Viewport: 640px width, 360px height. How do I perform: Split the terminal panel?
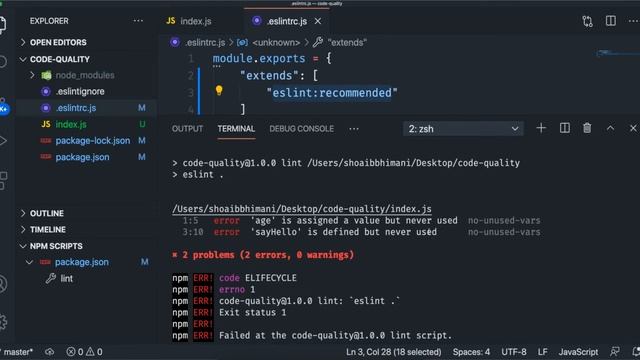564,128
